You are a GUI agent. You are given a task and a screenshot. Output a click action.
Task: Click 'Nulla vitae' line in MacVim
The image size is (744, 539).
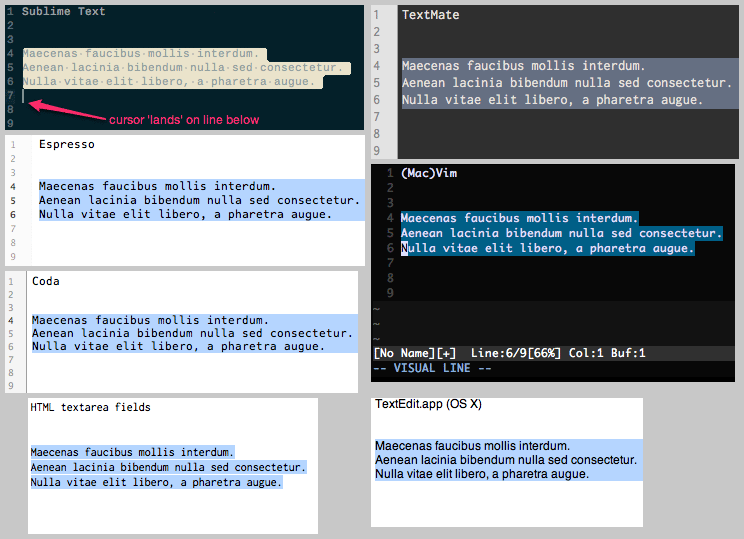(548, 249)
